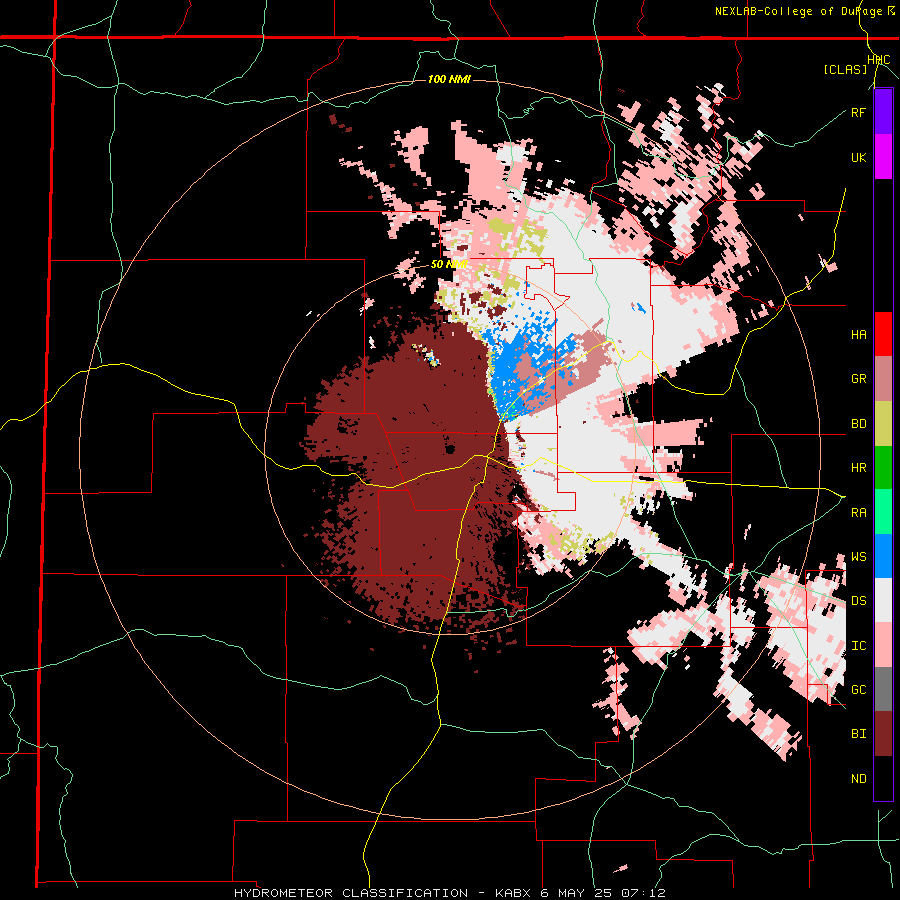Click the 'HHC' product code text

[x=879, y=60]
